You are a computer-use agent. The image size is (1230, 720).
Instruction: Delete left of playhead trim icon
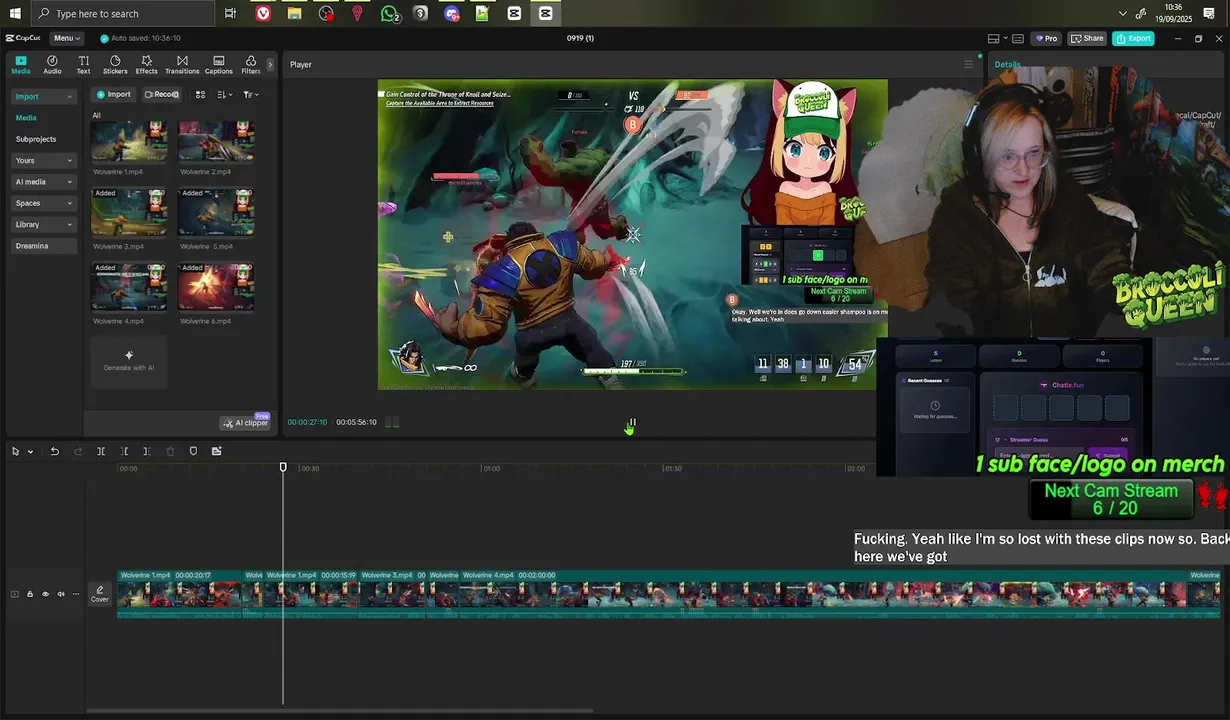124,452
